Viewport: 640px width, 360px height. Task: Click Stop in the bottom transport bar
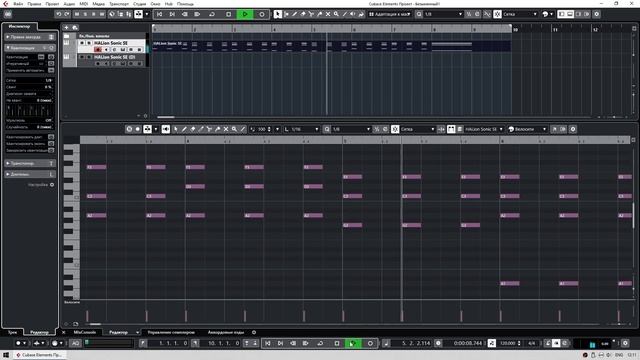337,343
